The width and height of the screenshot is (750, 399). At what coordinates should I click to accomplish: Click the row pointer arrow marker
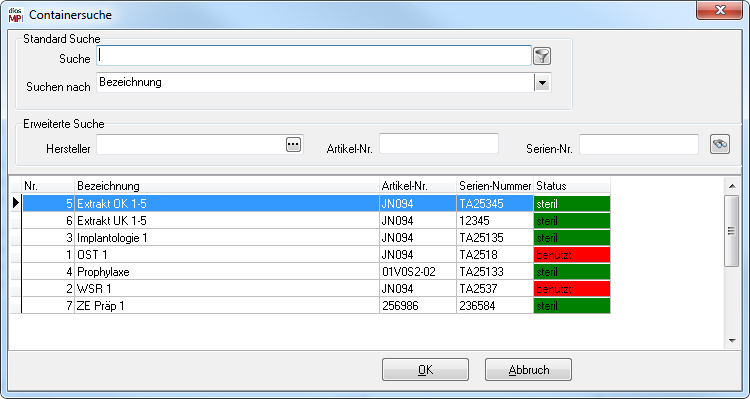coord(16,203)
